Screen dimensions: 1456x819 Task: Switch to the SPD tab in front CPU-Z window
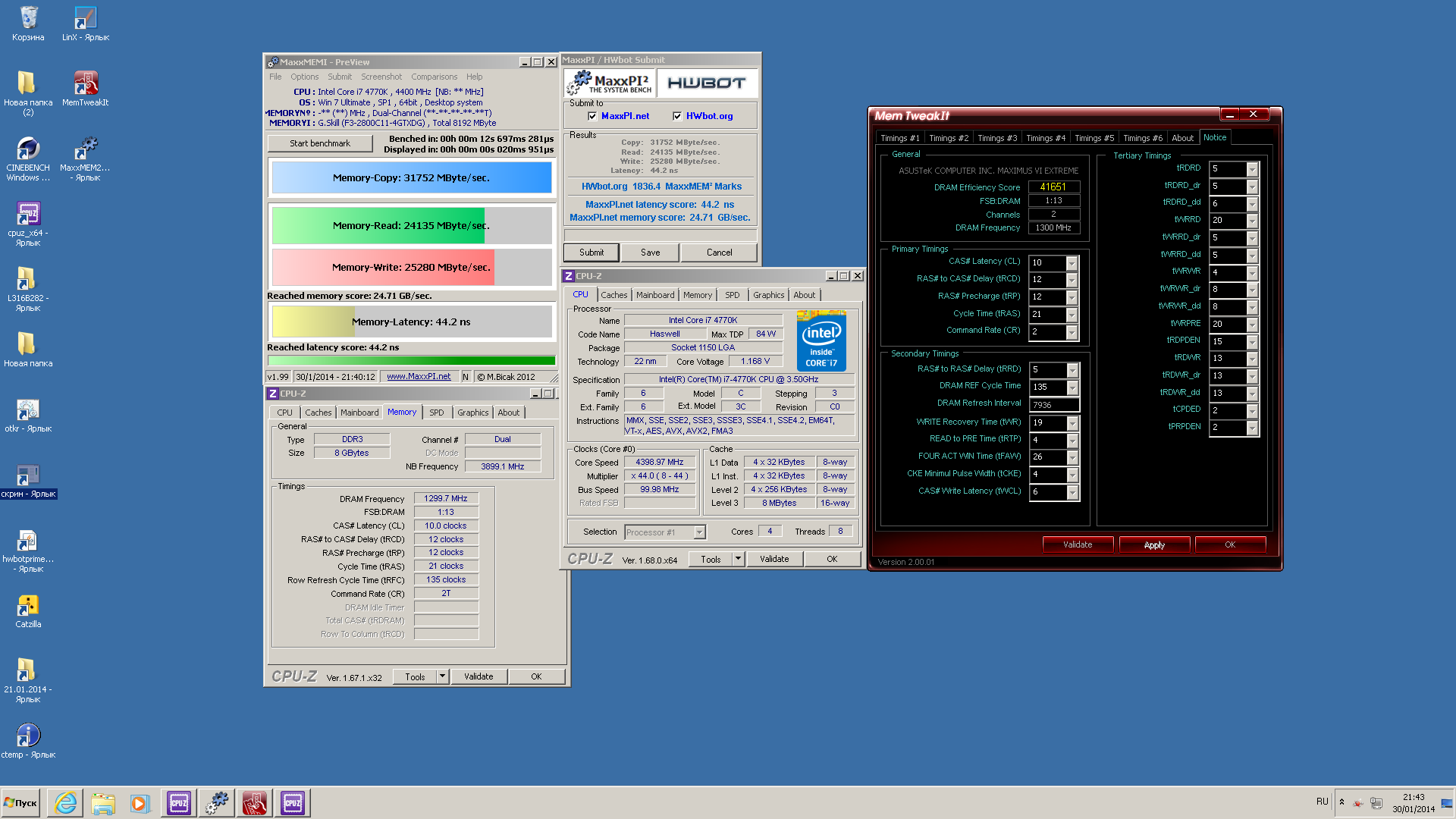coord(732,295)
